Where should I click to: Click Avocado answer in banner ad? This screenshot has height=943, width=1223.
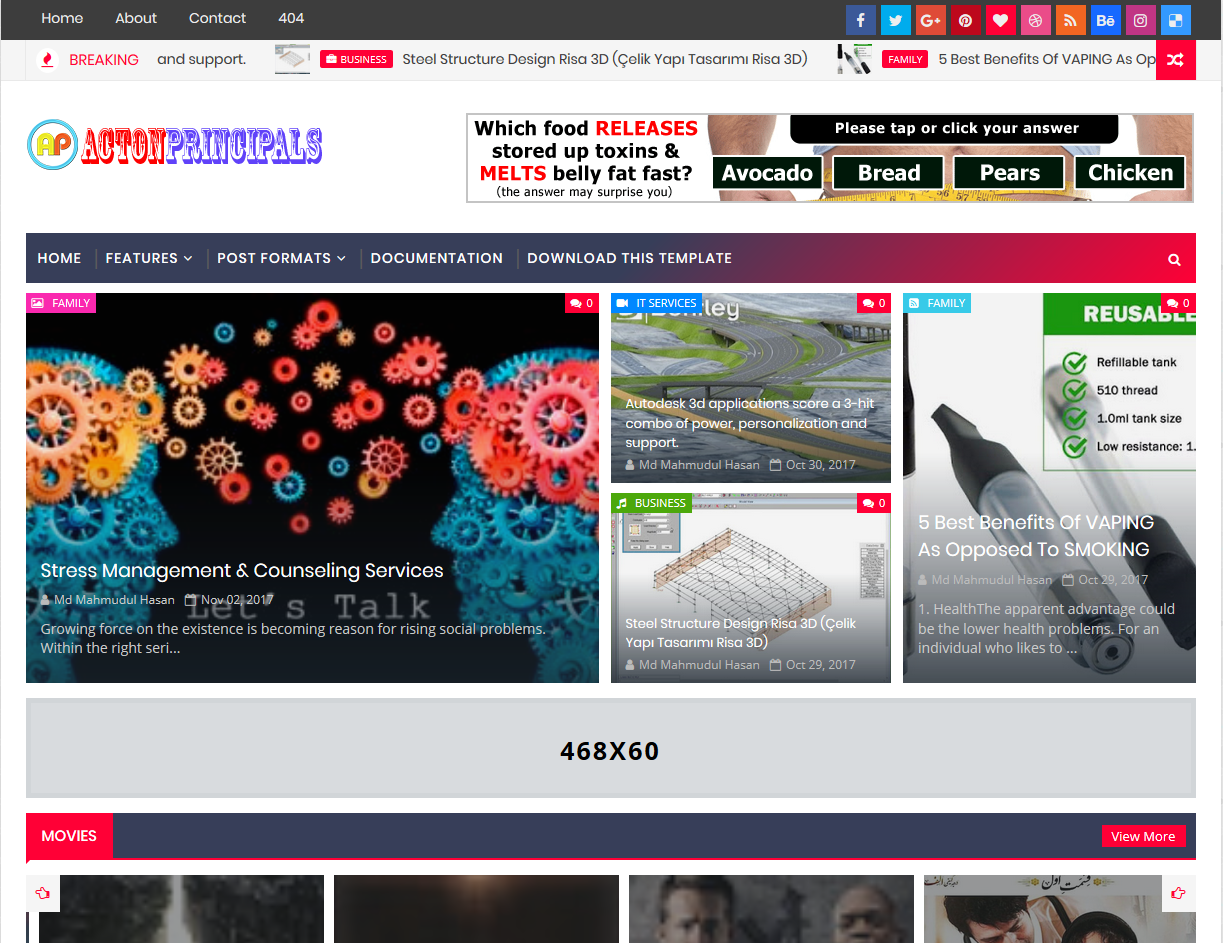click(x=767, y=173)
